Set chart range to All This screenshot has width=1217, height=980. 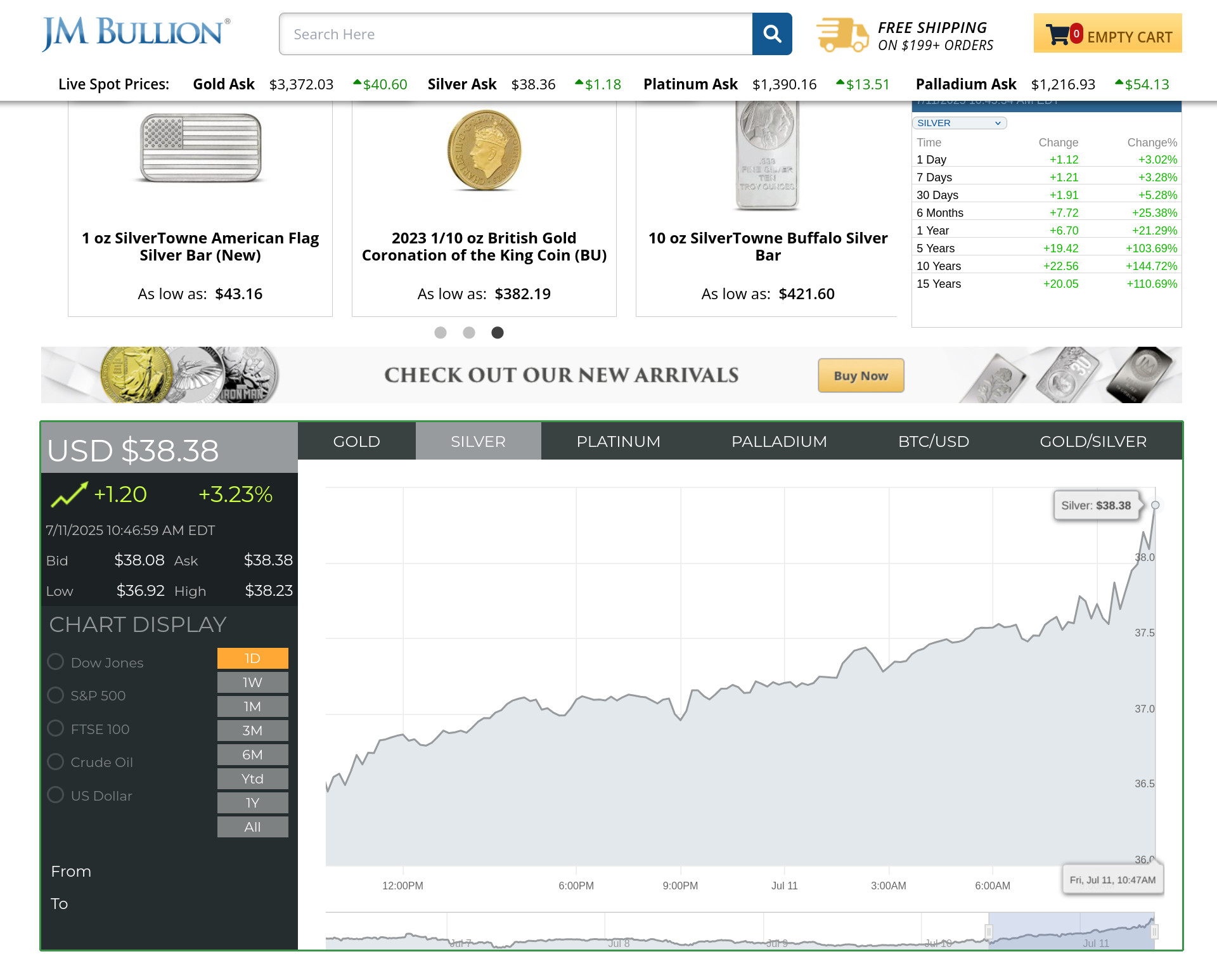pos(253,827)
